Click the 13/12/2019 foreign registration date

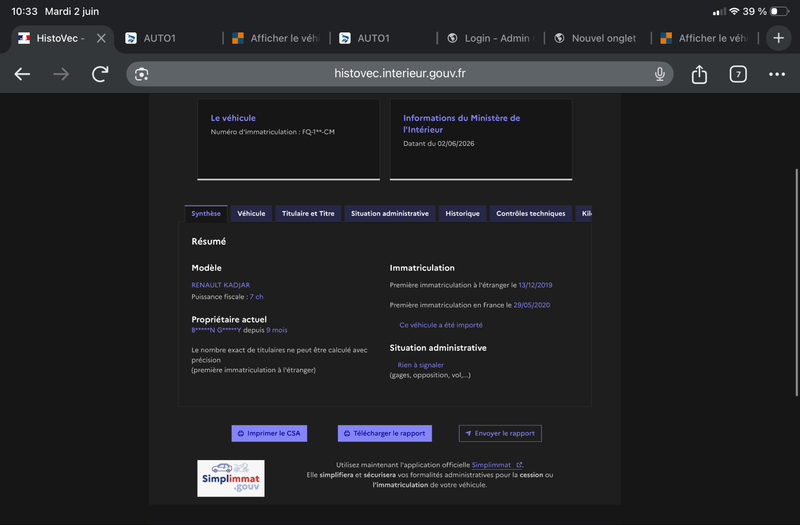535,285
